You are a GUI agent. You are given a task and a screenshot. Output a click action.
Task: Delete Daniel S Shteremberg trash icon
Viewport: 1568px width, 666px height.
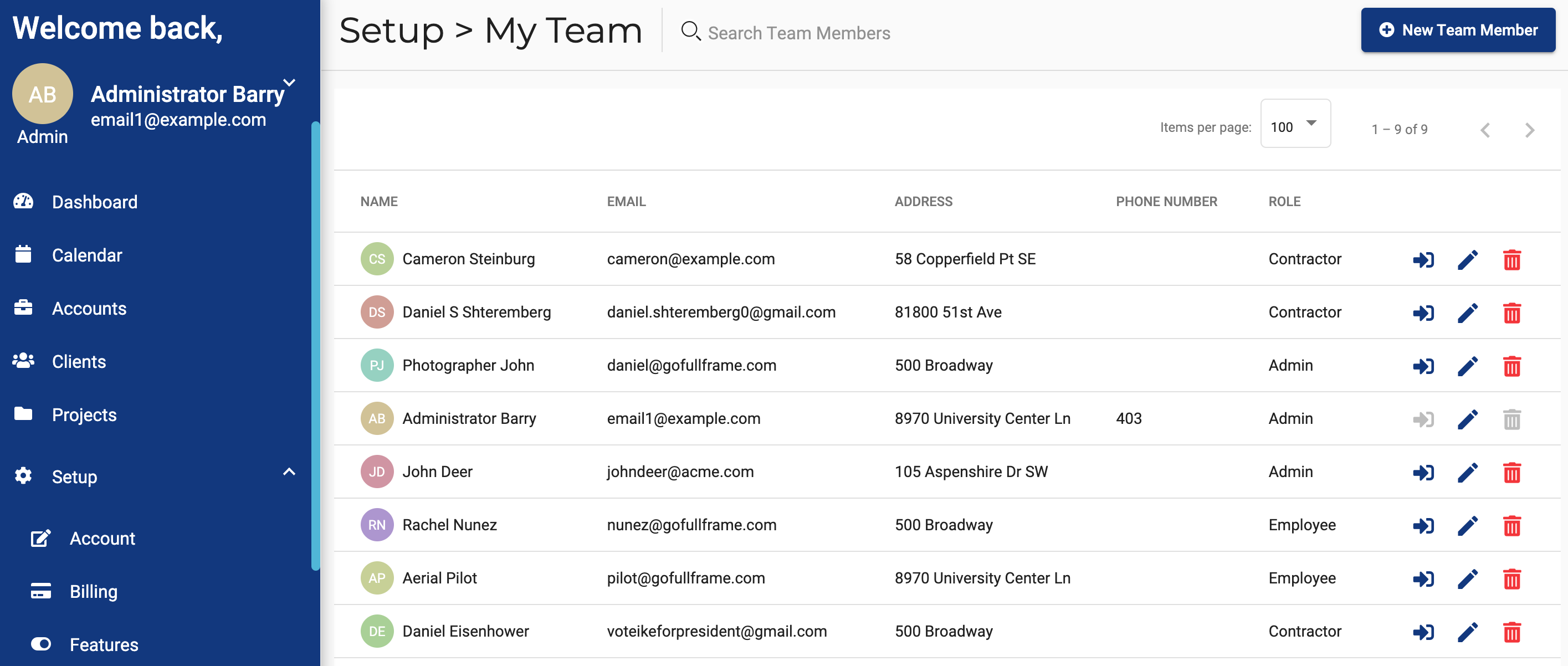pyautogui.click(x=1512, y=313)
